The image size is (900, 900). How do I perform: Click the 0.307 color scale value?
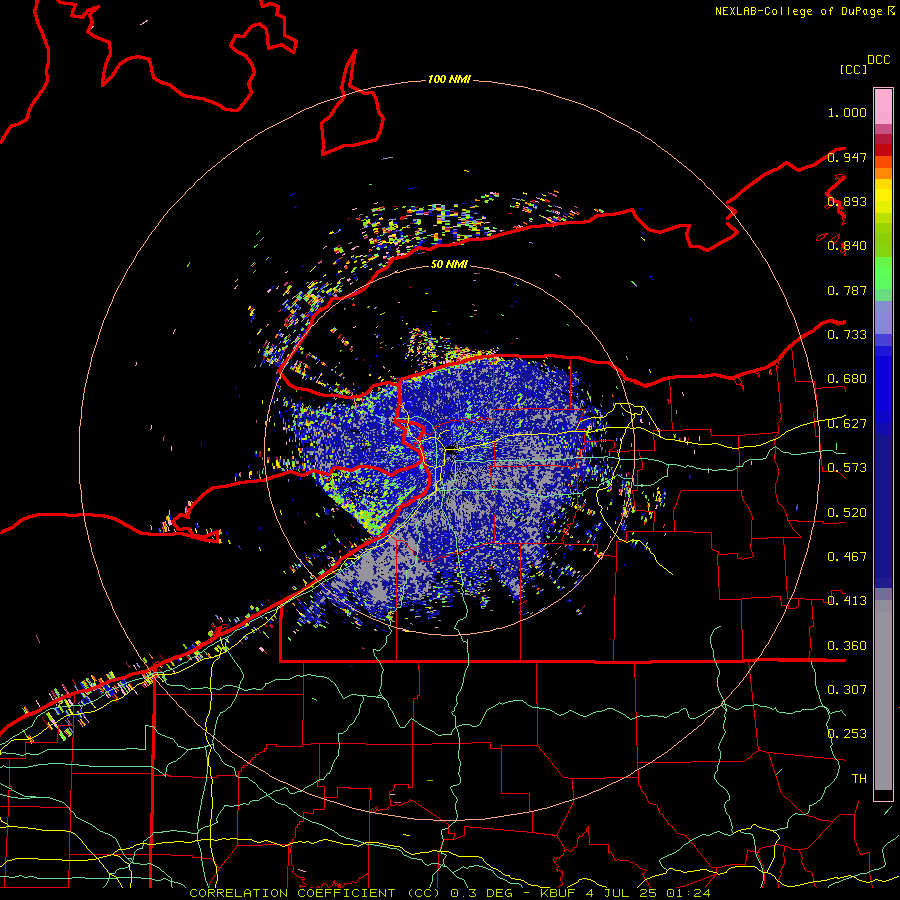click(847, 690)
